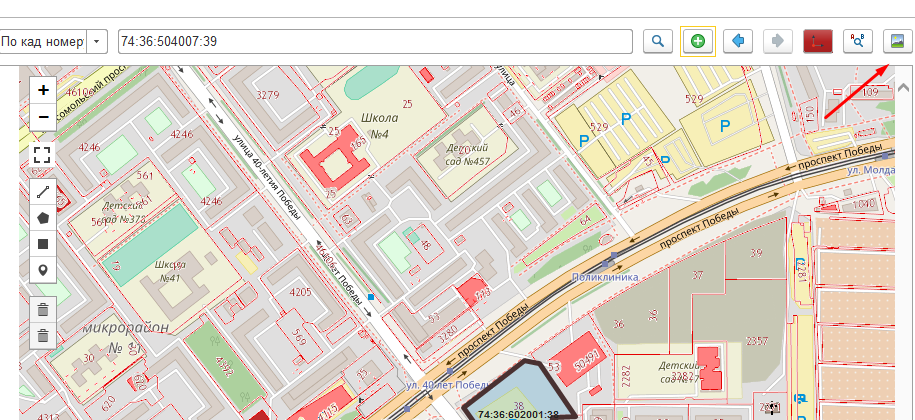Image resolution: width=915 pixels, height=420 pixels.
Task: Click the cadastral number input field
Action: pyautogui.click(x=375, y=41)
